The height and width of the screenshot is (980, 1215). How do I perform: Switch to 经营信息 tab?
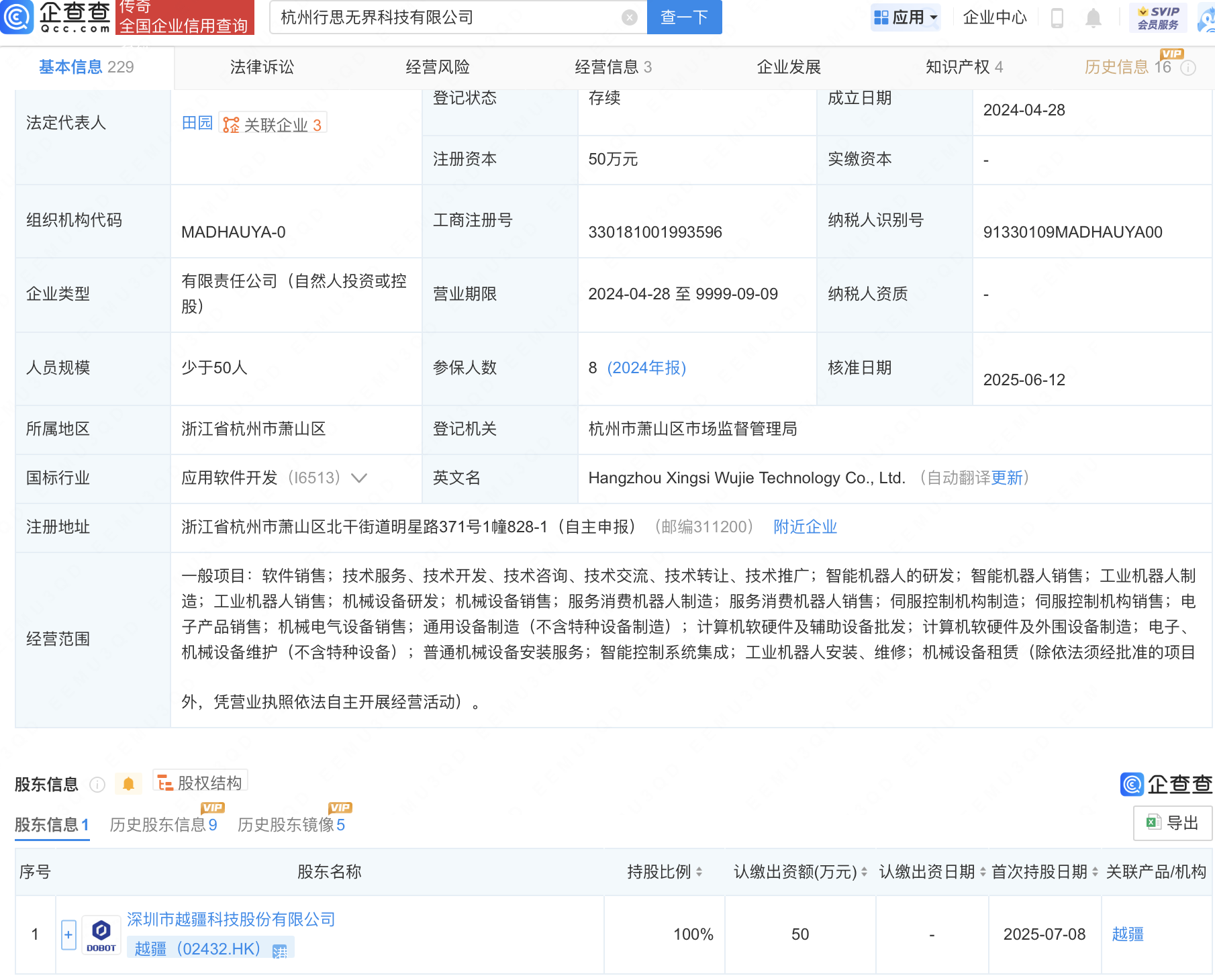click(613, 67)
